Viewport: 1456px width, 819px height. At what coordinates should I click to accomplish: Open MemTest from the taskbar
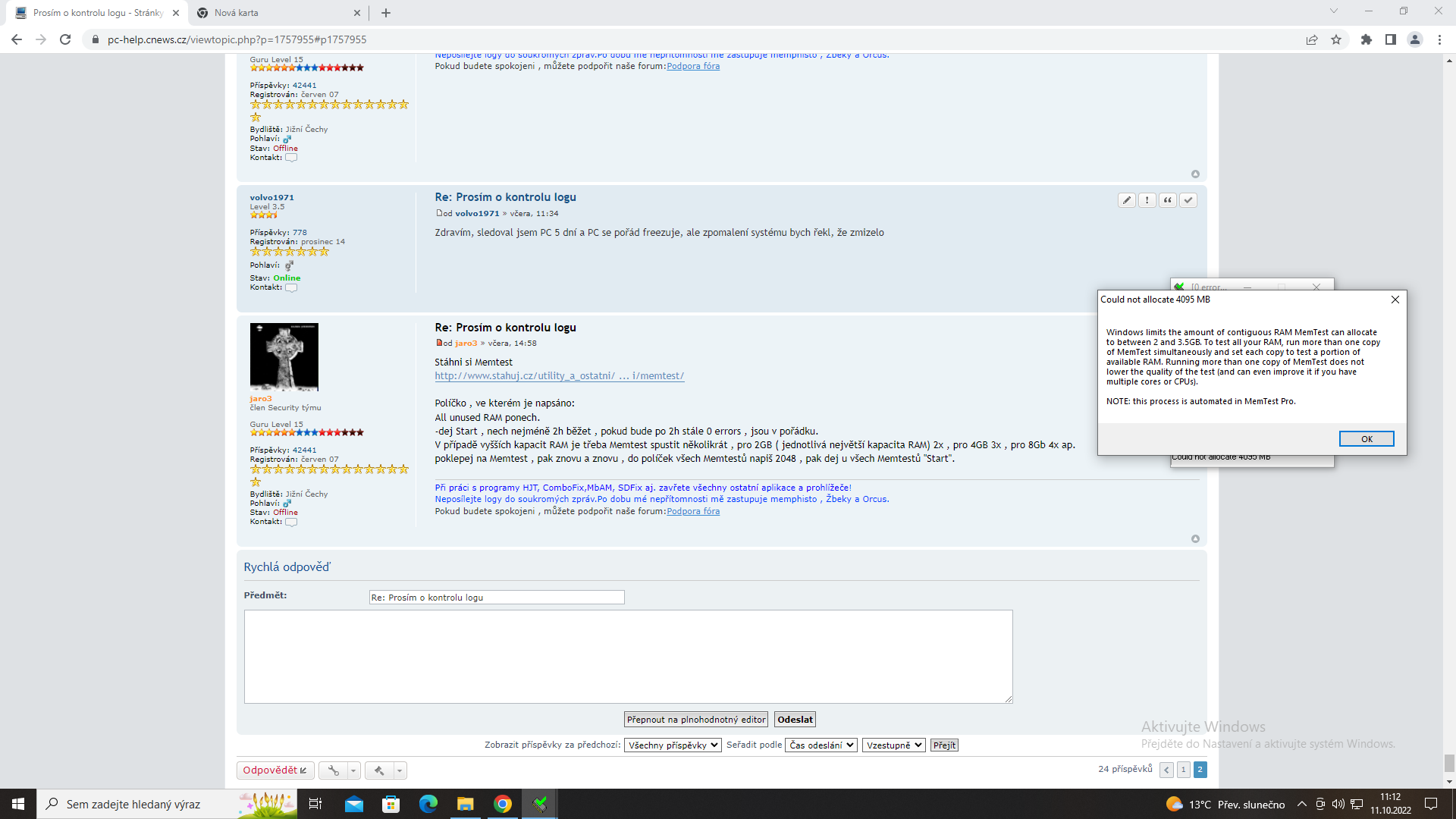tap(539, 804)
